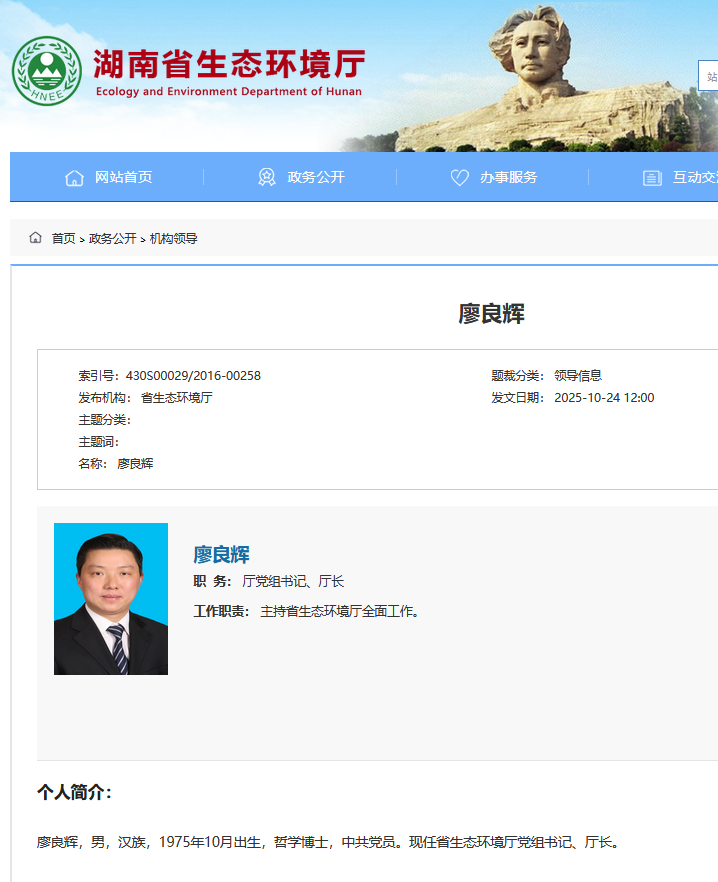This screenshot has width=718, height=882.
Task: Click the blue 廖良辉 name beside the photo
Action: pos(221,554)
